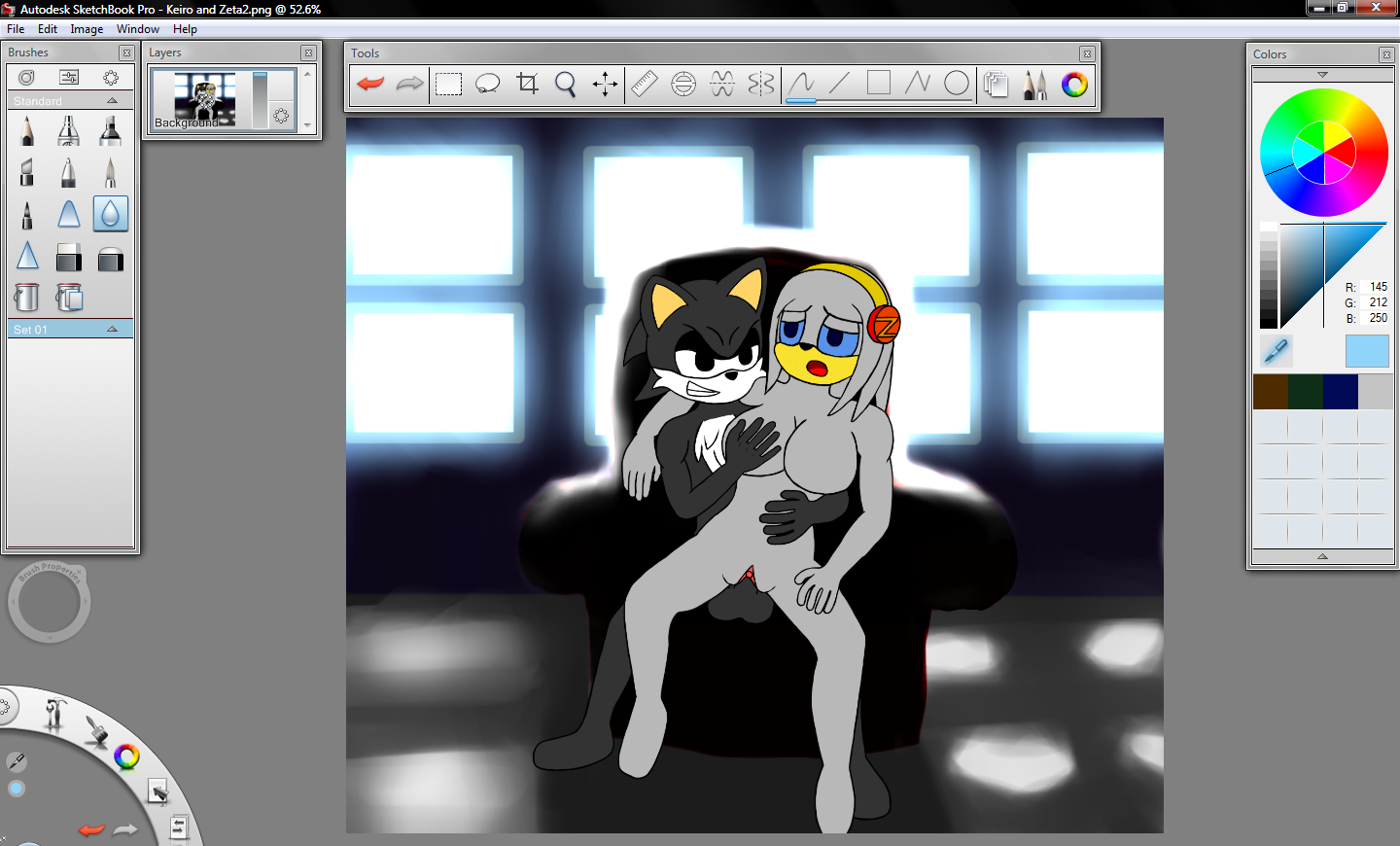Select the Marker brush in the top row
The image size is (1400, 846).
(110, 130)
